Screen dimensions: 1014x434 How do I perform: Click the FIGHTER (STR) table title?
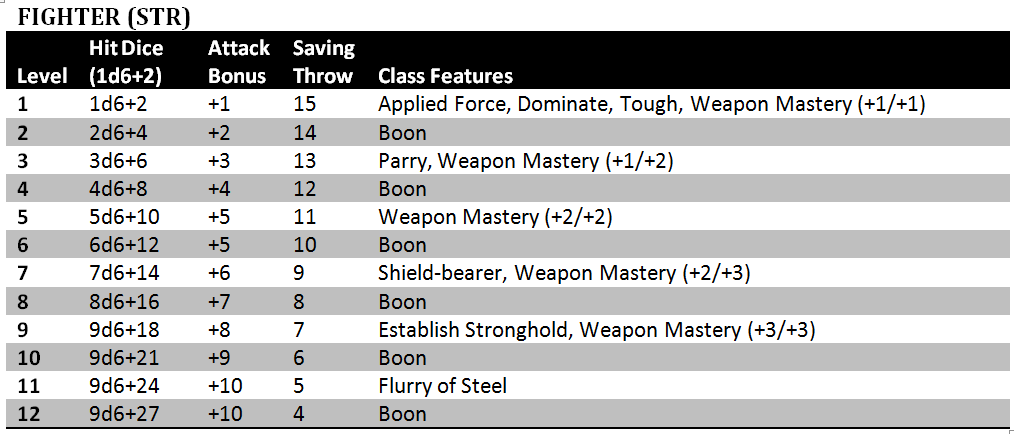[104, 17]
